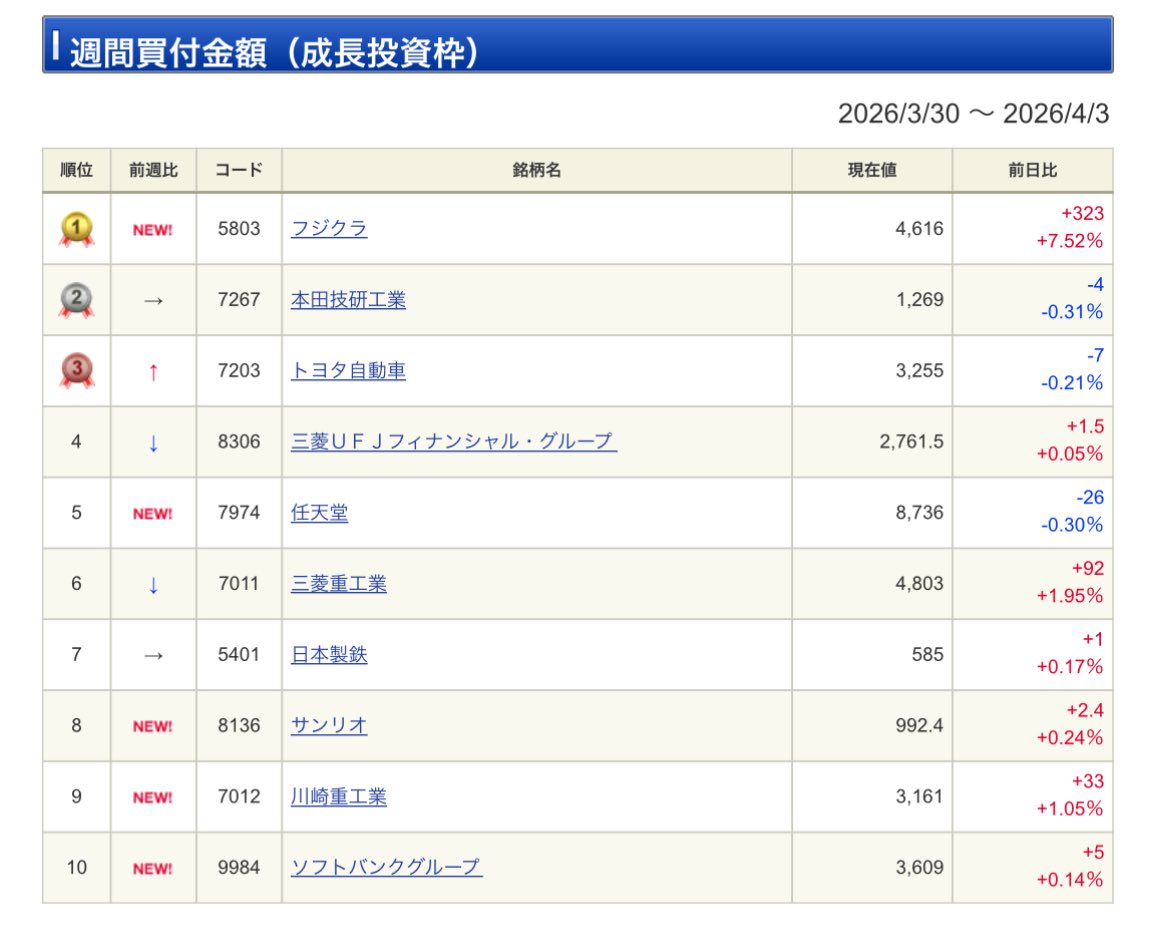Click the NEW! badge in ソフトバンクグループ row
This screenshot has height=933, width=1152.
(x=153, y=868)
